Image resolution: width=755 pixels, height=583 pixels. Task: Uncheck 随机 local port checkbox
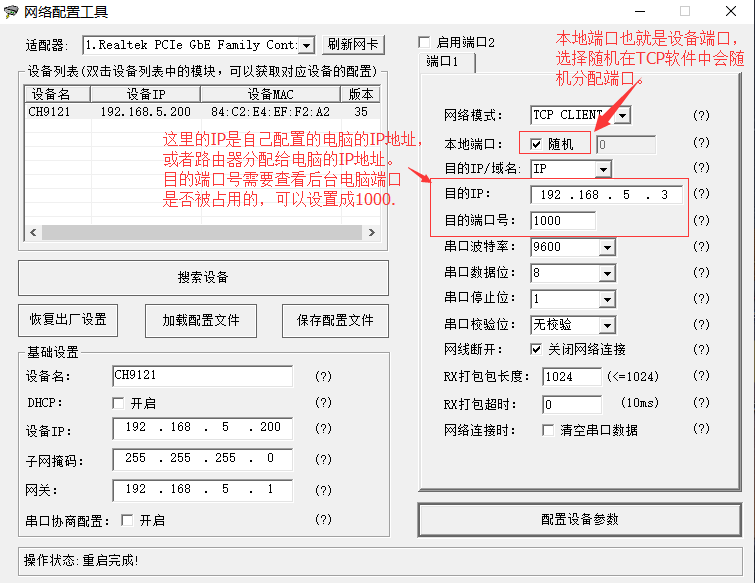[x=535, y=144]
